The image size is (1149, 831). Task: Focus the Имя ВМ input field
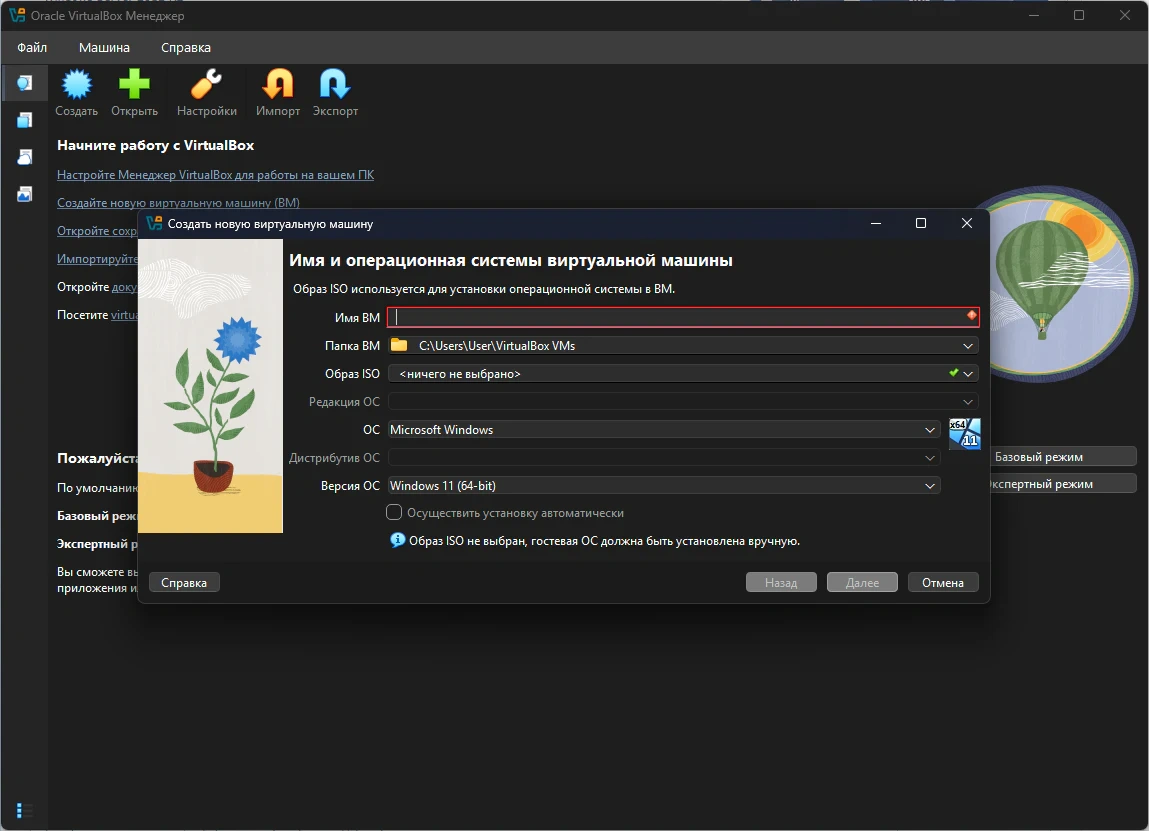(683, 317)
